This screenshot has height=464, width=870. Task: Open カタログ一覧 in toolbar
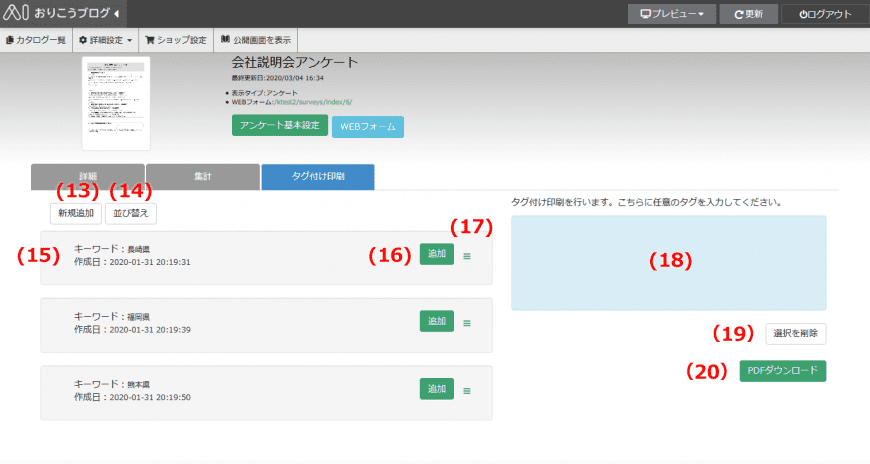click(36, 40)
